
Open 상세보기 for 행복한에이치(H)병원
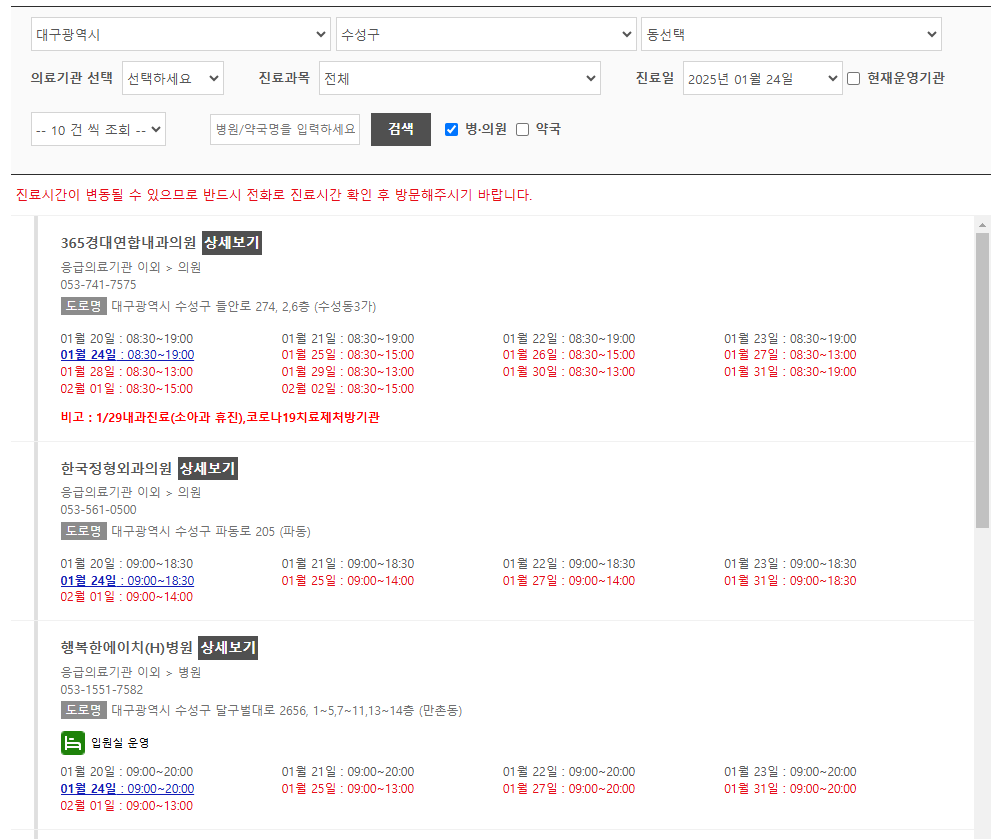[228, 648]
